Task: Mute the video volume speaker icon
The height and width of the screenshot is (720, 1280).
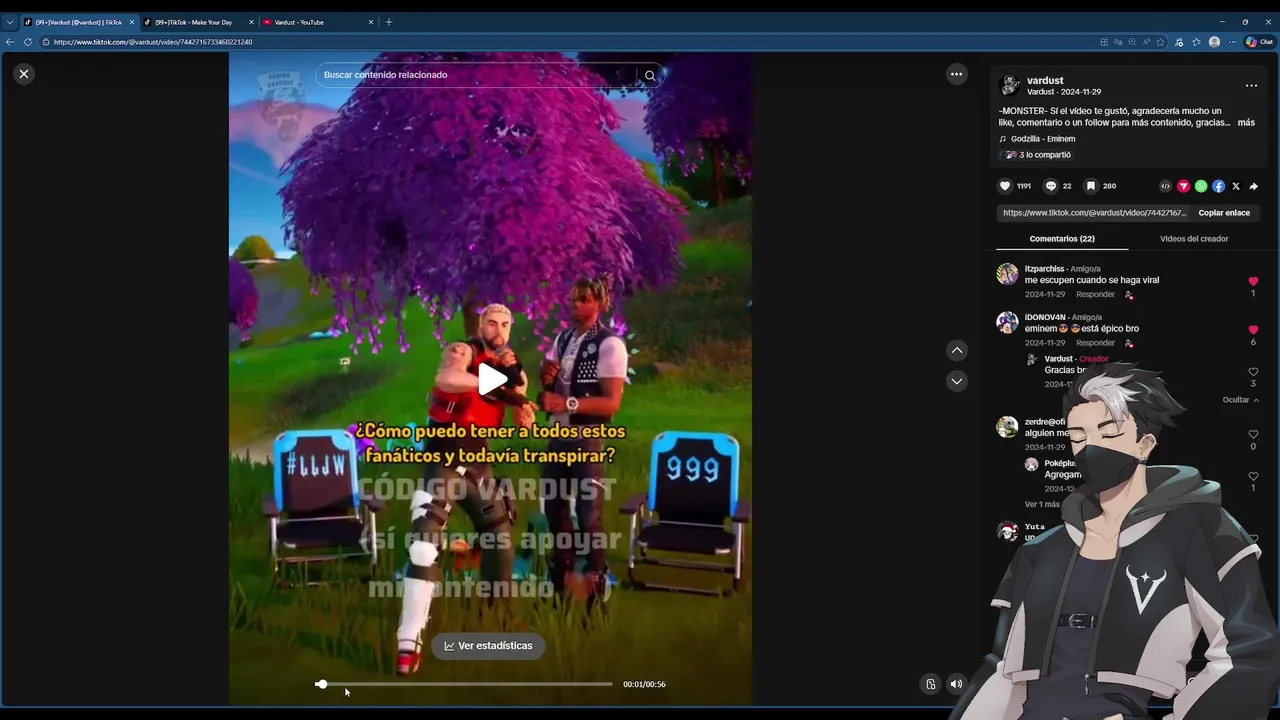Action: [x=956, y=684]
